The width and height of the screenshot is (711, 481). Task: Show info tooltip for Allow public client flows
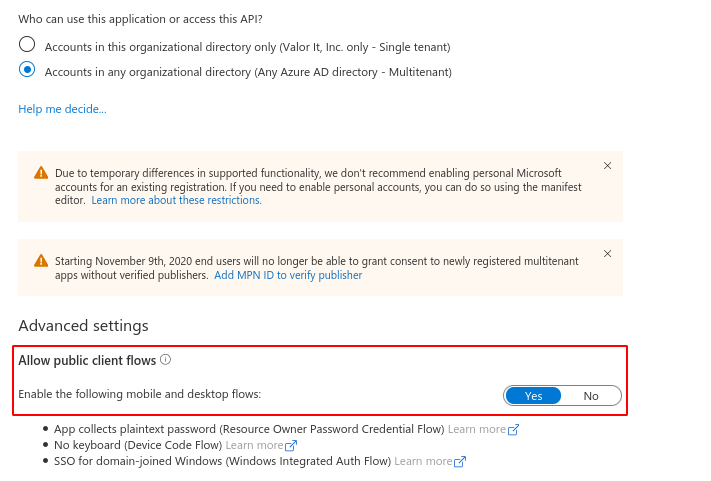pyautogui.click(x=166, y=360)
